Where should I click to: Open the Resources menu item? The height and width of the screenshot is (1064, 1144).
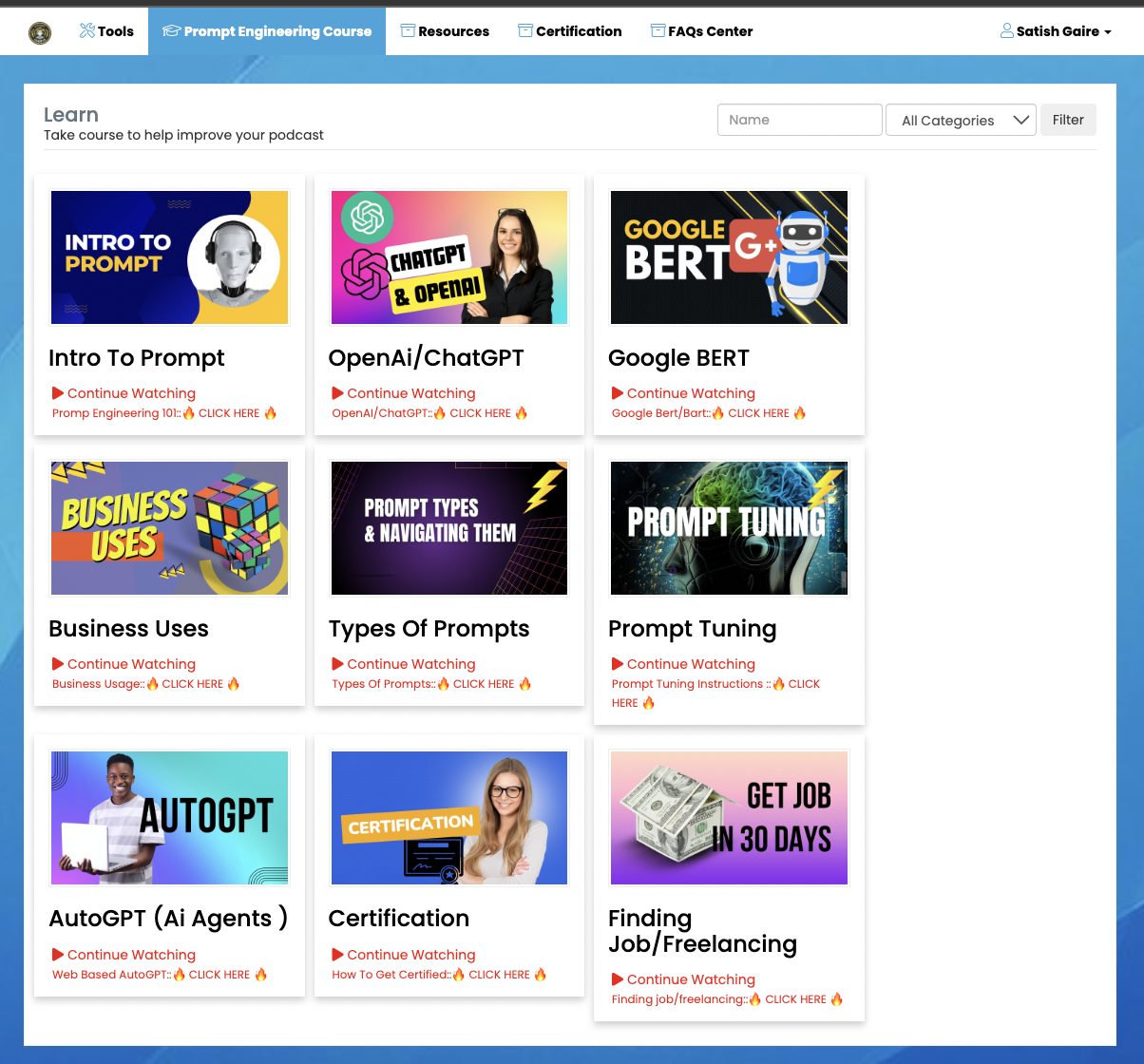445,31
